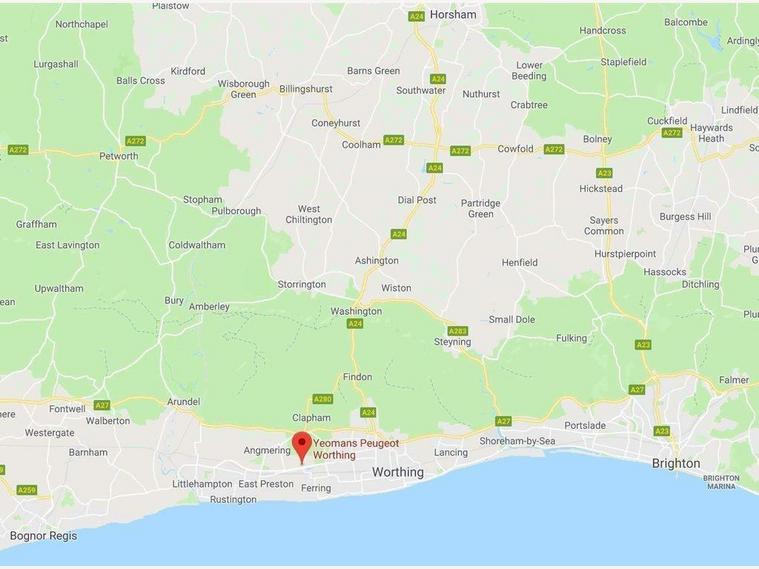
Task: Click the A272 shield beside Coolham
Action: click(x=394, y=140)
